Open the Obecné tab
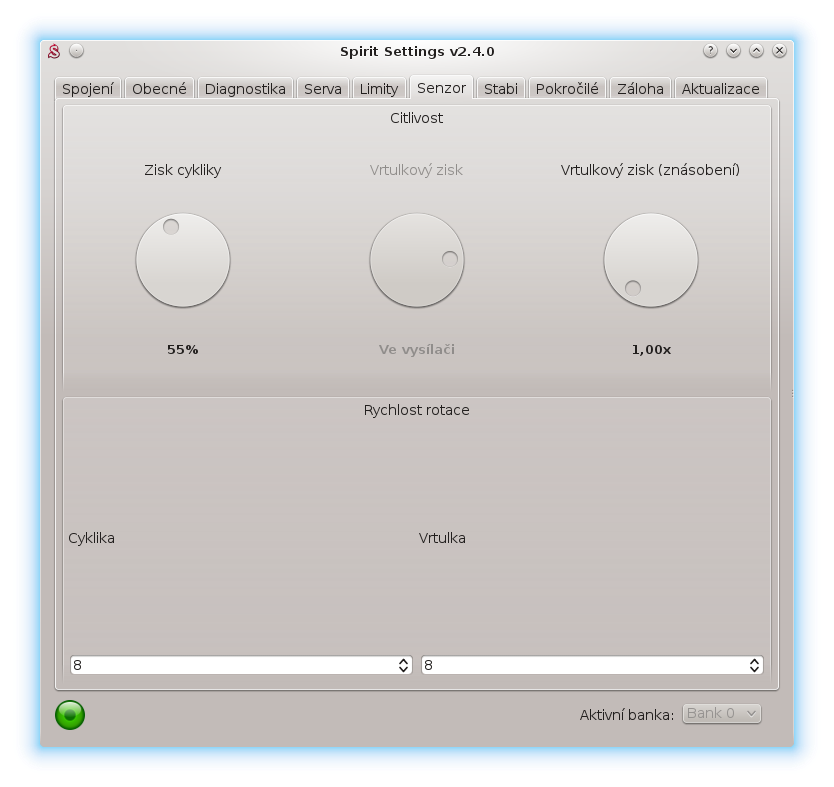This screenshot has width=834, height=787. click(x=159, y=88)
